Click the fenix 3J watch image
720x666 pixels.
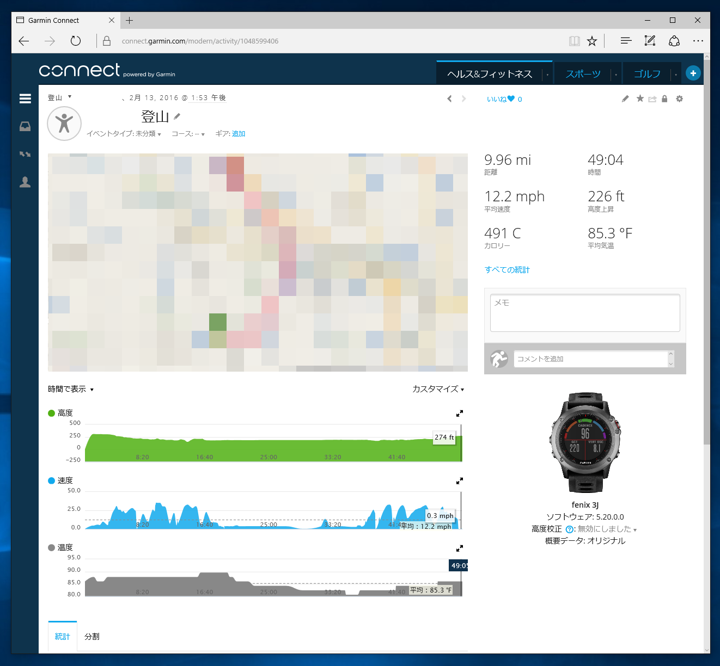coord(585,442)
